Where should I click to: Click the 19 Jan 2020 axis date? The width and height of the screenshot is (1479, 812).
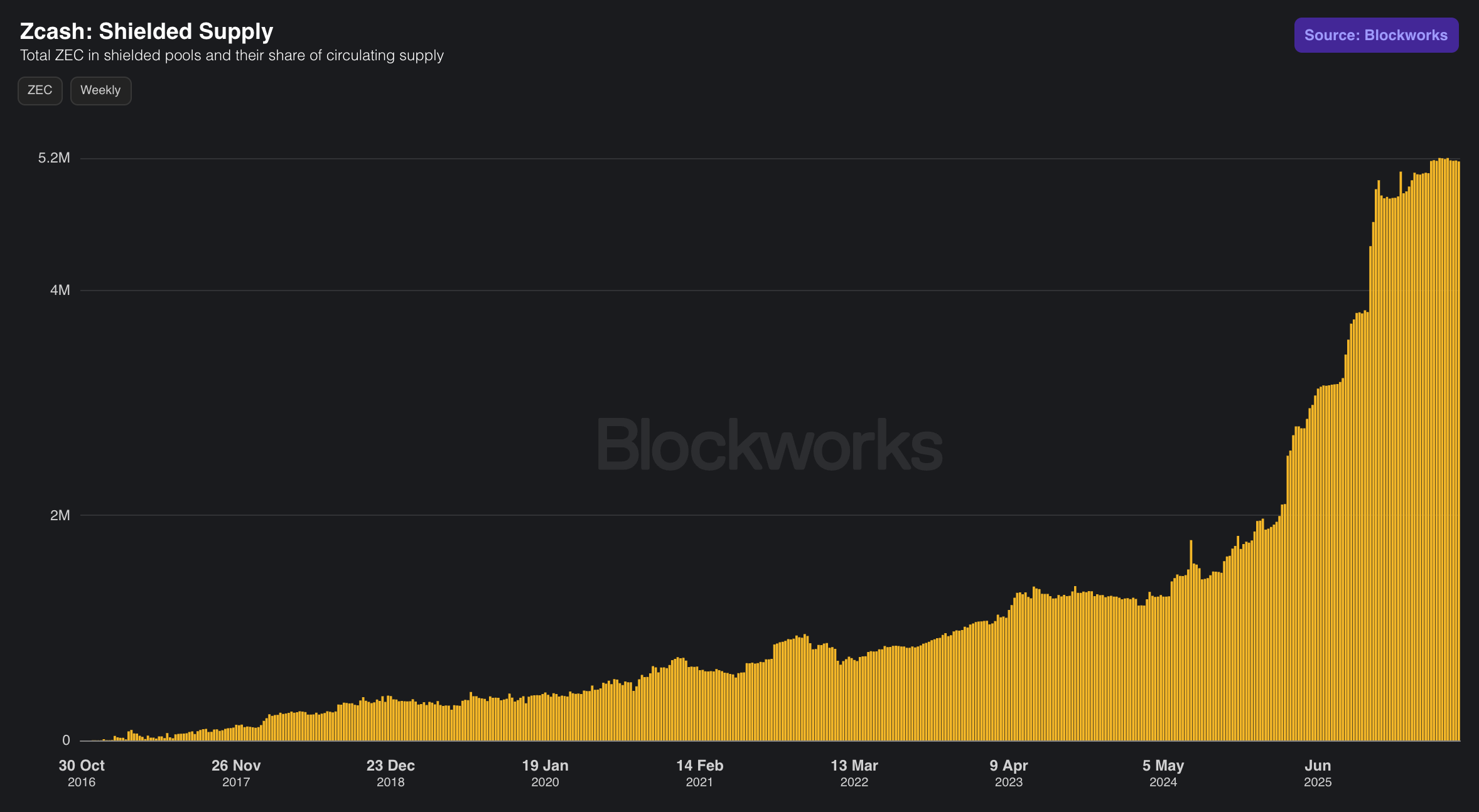545,773
